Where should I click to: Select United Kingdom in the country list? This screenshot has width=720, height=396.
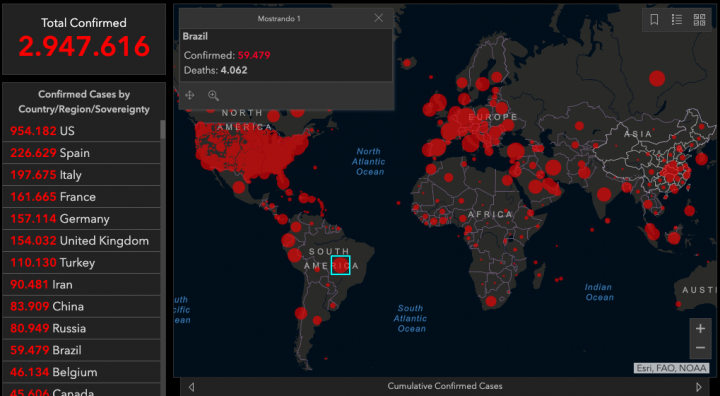81,241
